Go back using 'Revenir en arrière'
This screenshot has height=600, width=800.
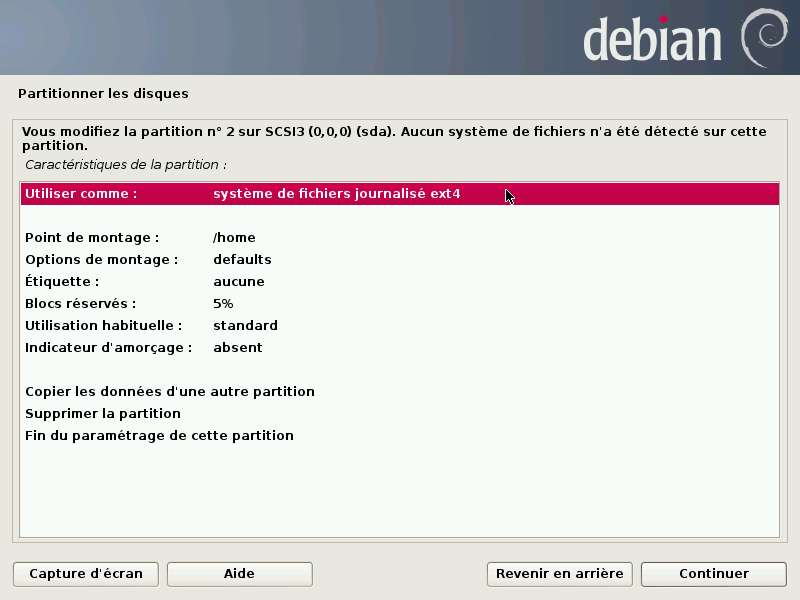559,574
